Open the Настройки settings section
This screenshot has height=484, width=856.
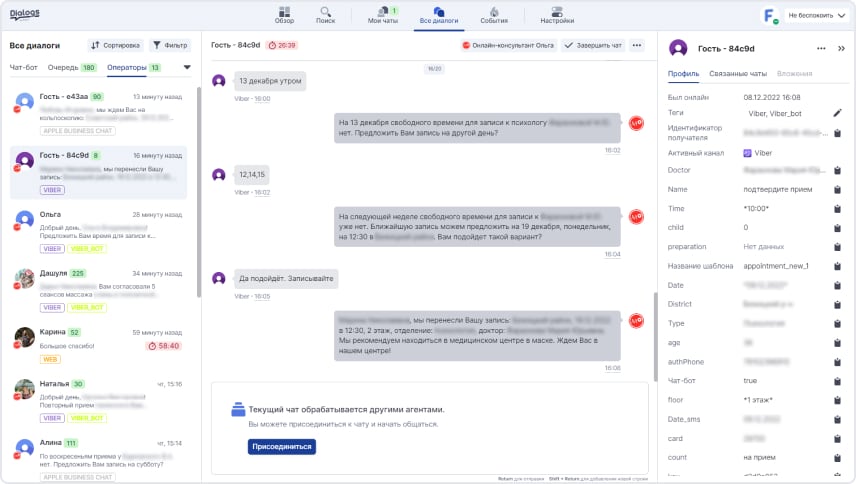pyautogui.click(x=557, y=15)
